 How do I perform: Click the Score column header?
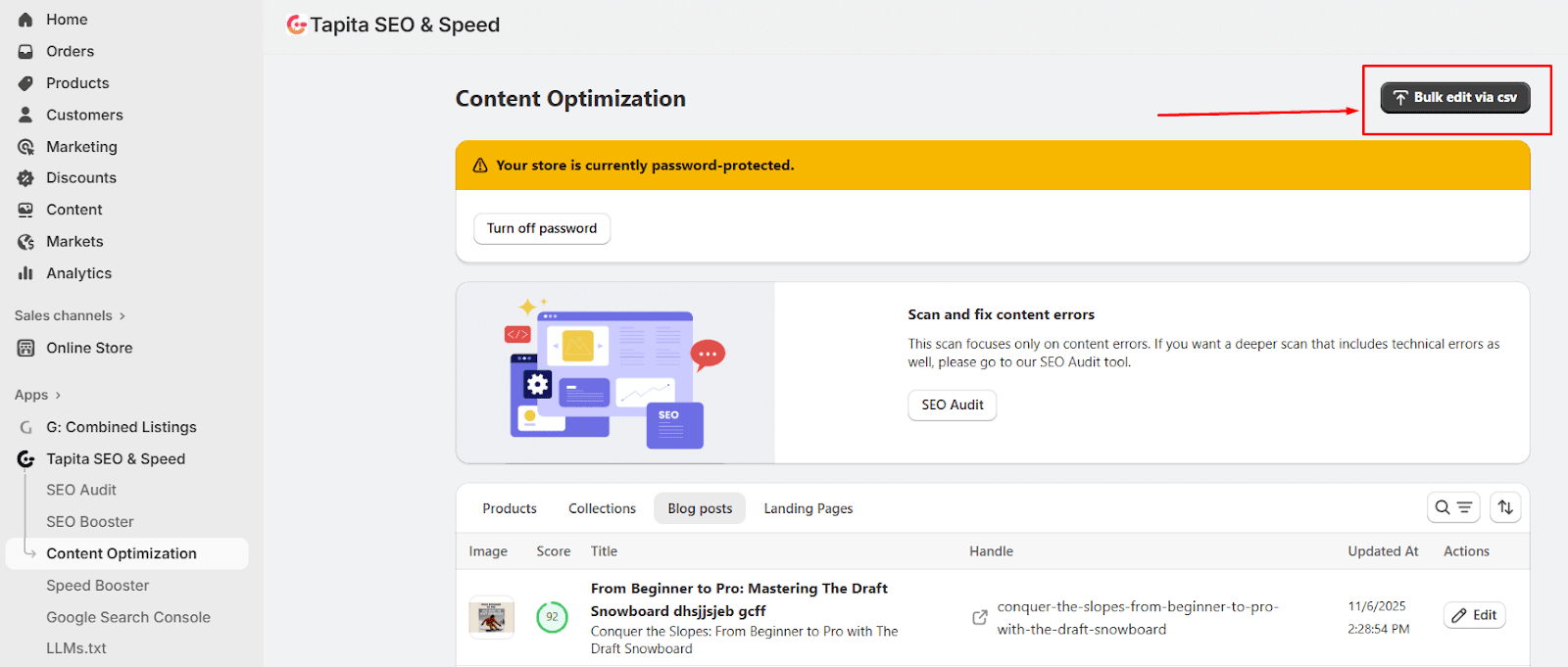(x=554, y=551)
